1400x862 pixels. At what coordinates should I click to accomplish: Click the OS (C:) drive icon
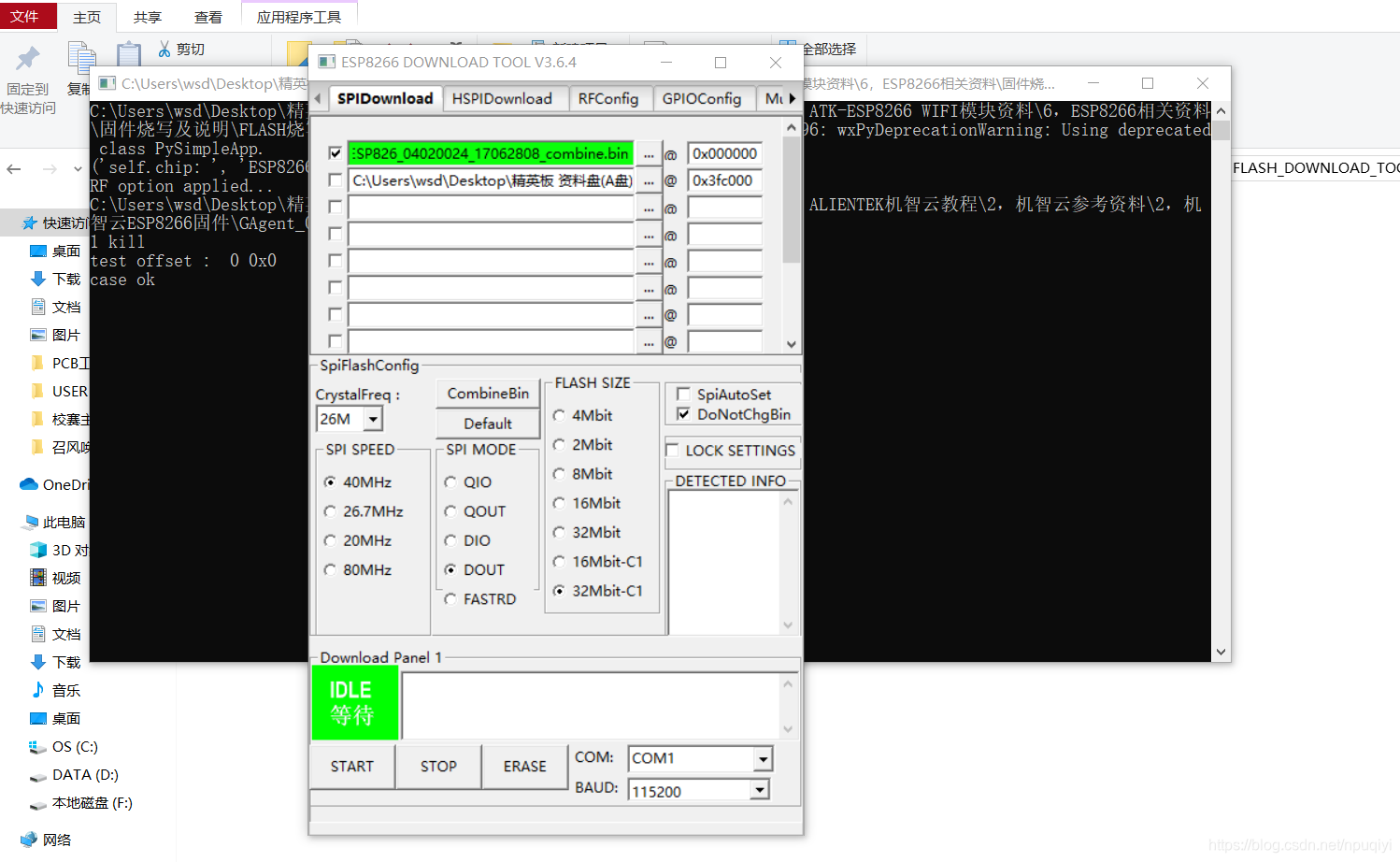coord(38,746)
